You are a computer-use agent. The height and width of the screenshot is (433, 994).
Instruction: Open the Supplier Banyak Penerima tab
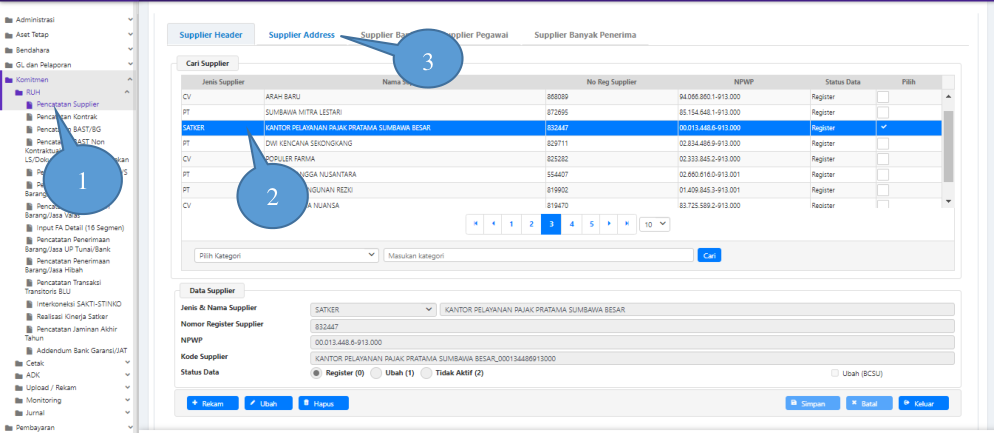tap(584, 35)
